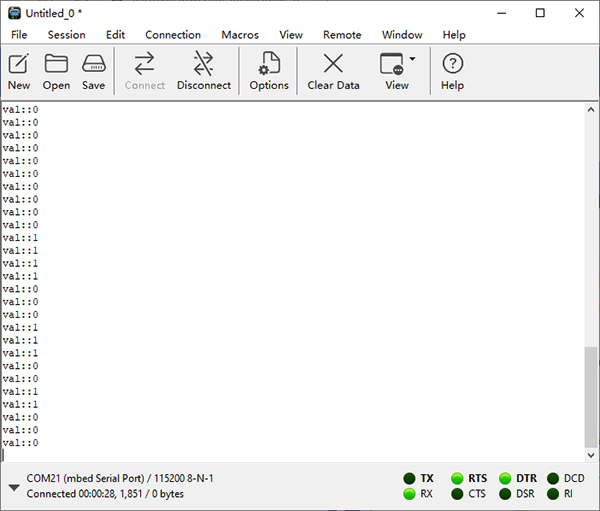Disconnect from the serial port
The image size is (600, 511).
coord(204,72)
